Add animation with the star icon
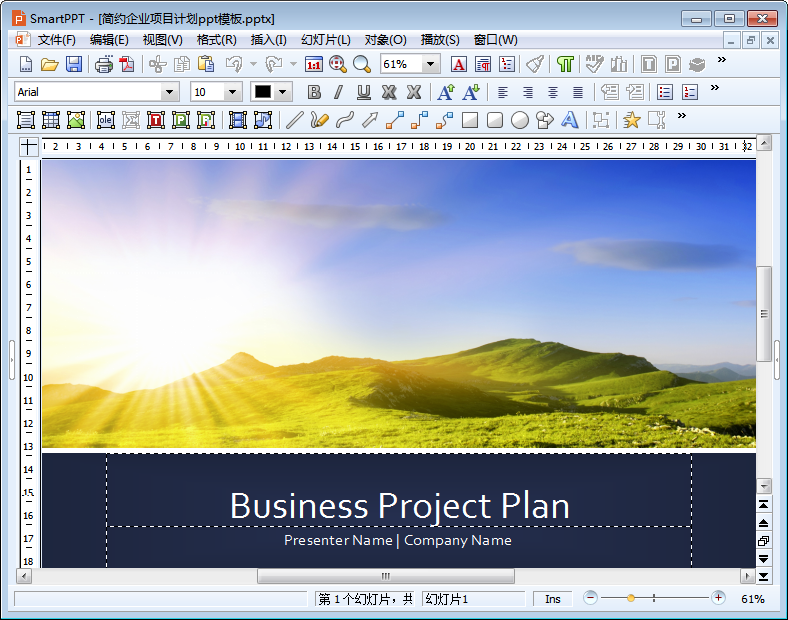788x620 pixels. coord(631,120)
